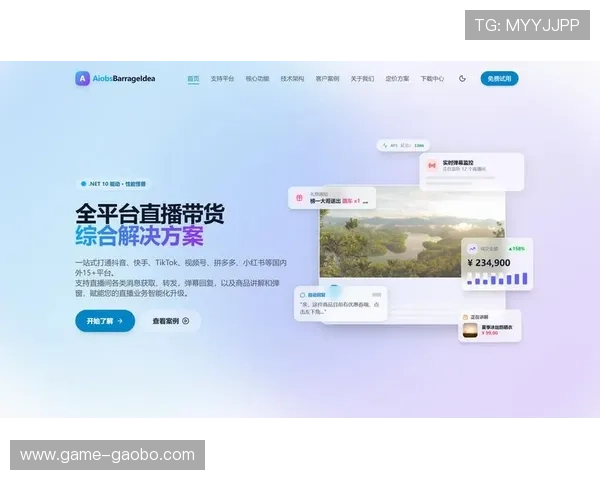
Task: Open the 核心功能 nav item
Action: pyautogui.click(x=257, y=79)
